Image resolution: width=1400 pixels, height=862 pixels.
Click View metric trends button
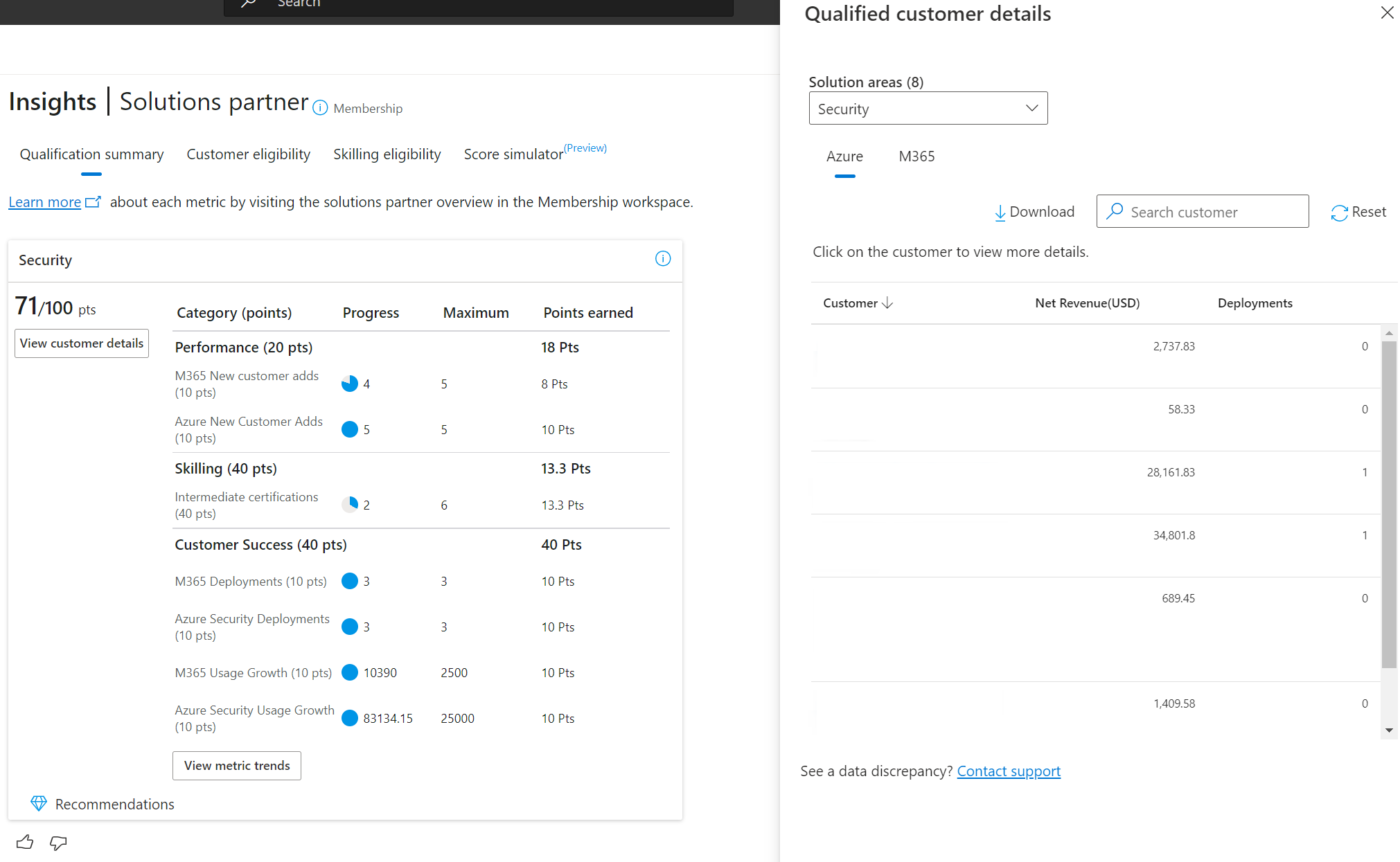(237, 765)
